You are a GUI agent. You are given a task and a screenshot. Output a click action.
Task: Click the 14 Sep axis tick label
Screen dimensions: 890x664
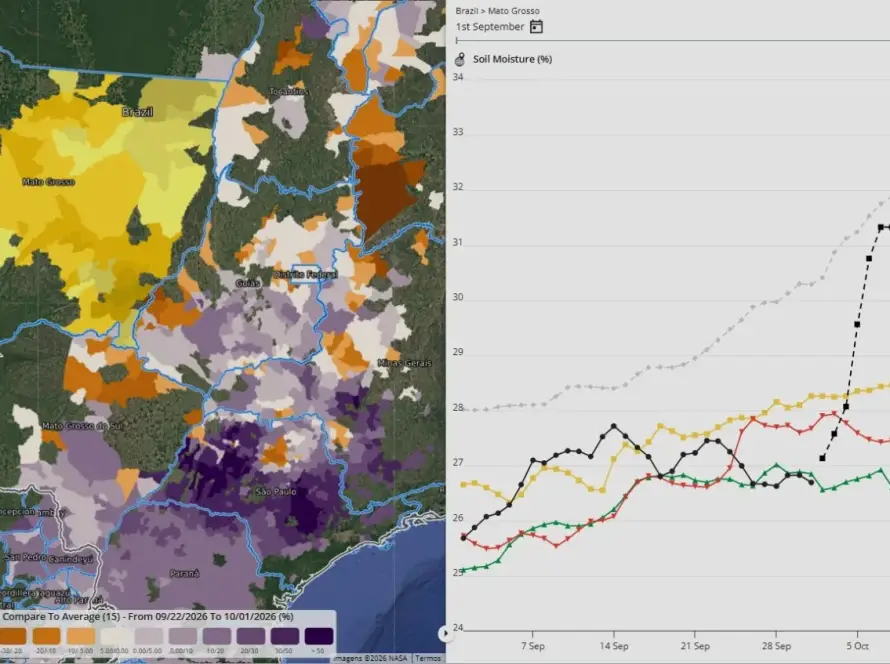coord(614,646)
